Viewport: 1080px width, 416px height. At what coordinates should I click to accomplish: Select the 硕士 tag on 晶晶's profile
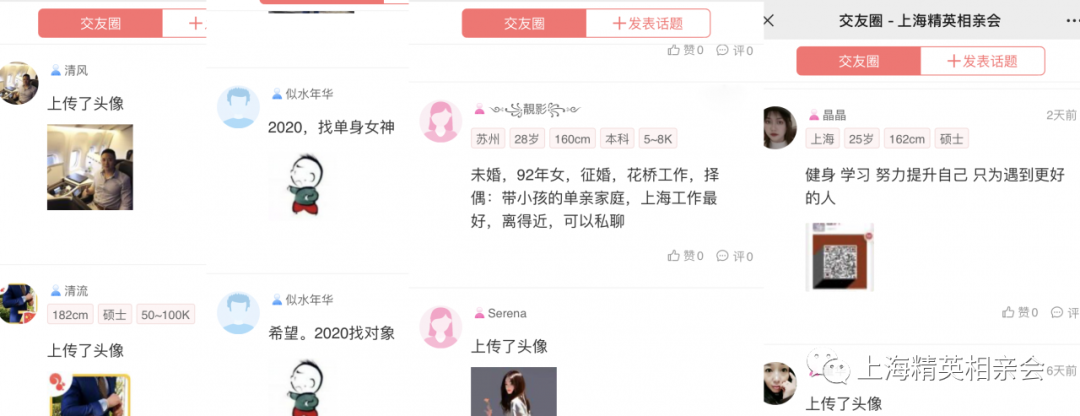point(951,138)
